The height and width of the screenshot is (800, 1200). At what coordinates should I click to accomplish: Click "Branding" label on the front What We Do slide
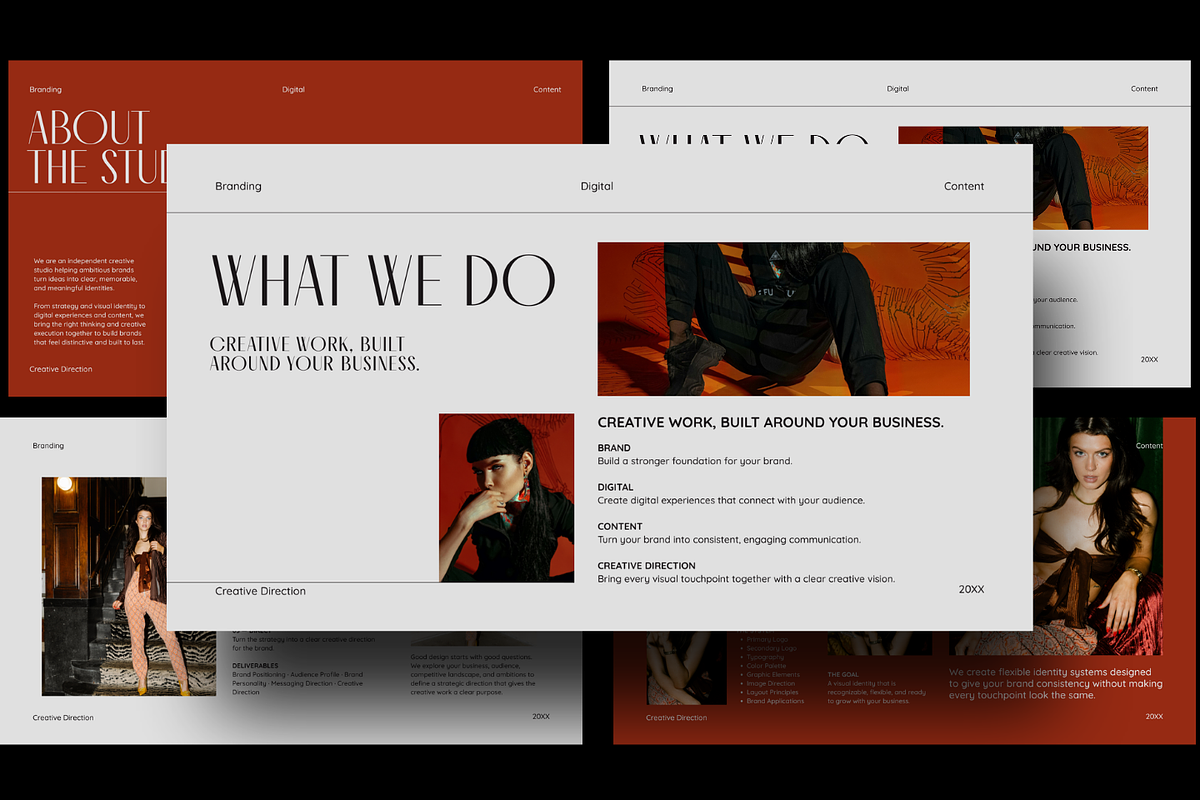point(238,186)
